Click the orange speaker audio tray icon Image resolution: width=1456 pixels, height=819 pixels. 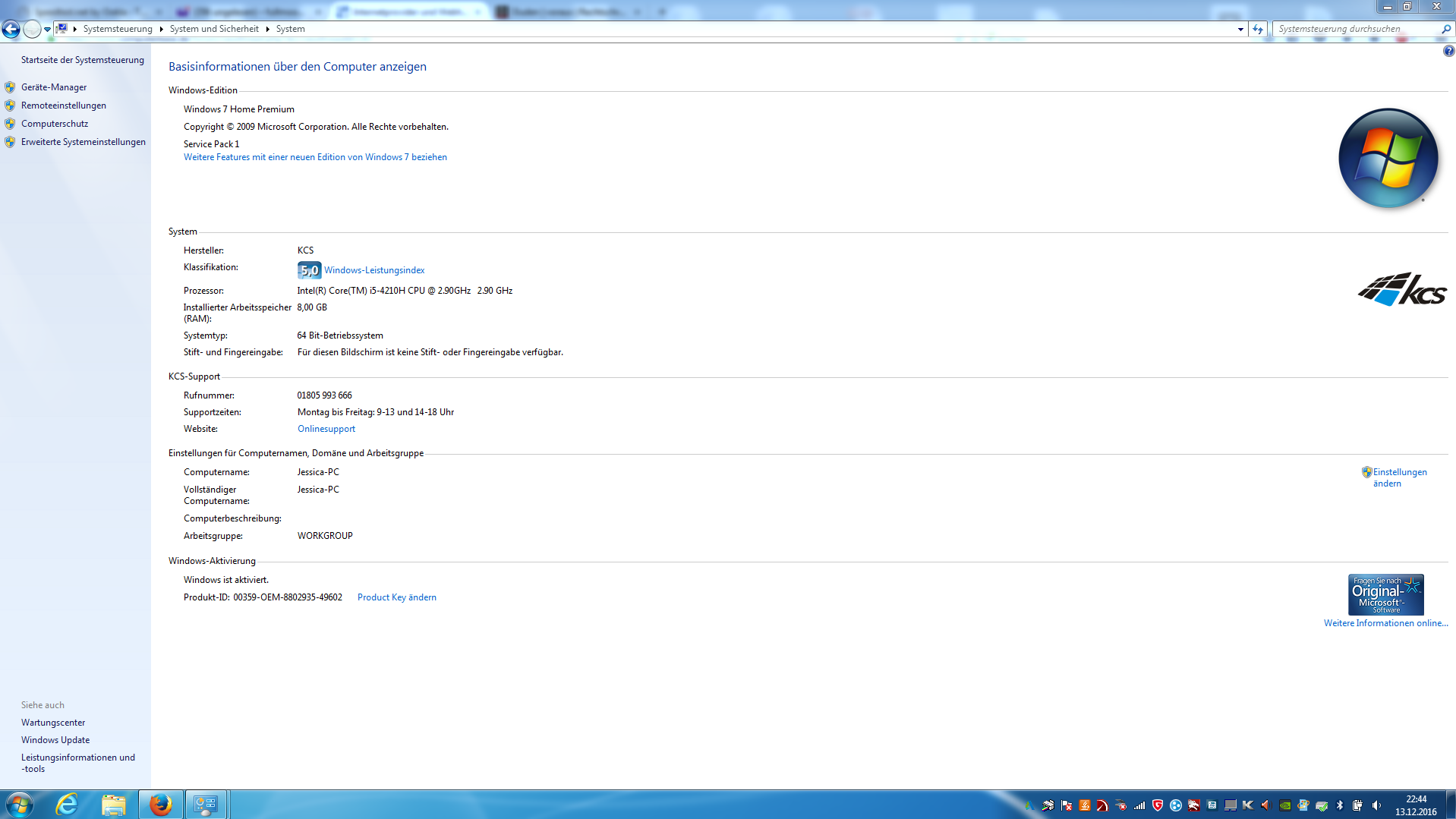pos(1265,805)
